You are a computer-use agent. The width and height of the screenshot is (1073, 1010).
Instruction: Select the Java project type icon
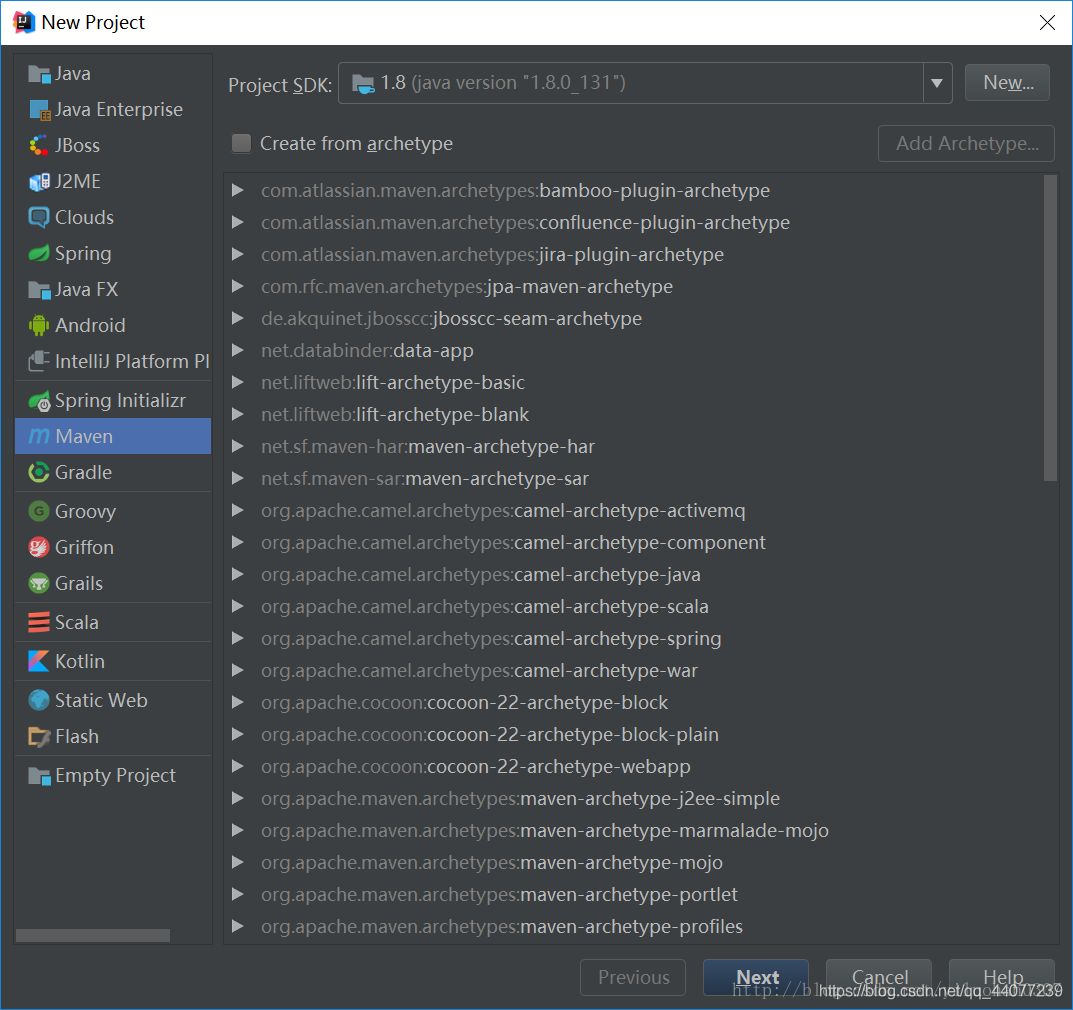(x=39, y=74)
